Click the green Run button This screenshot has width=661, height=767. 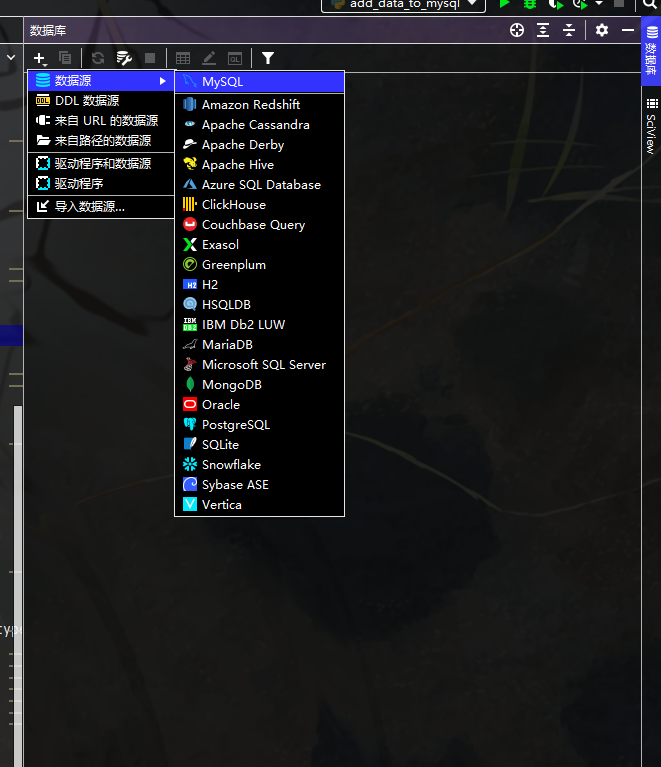point(504,4)
